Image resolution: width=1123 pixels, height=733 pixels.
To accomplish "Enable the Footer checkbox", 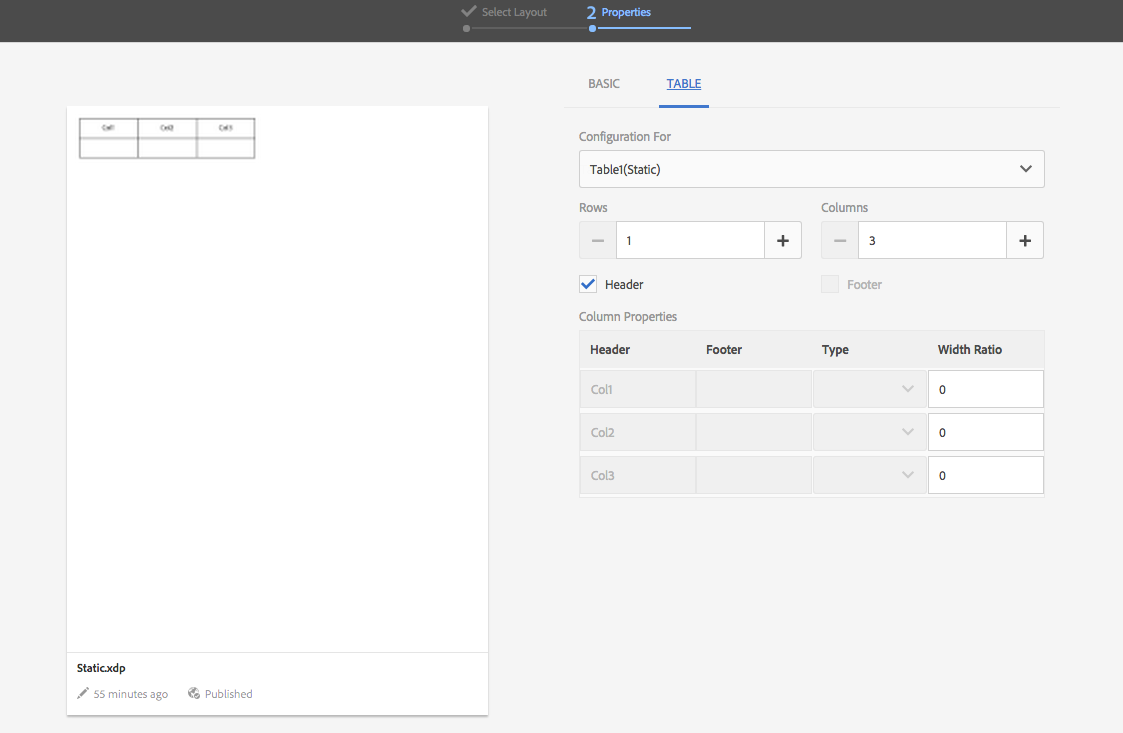I will click(x=829, y=284).
